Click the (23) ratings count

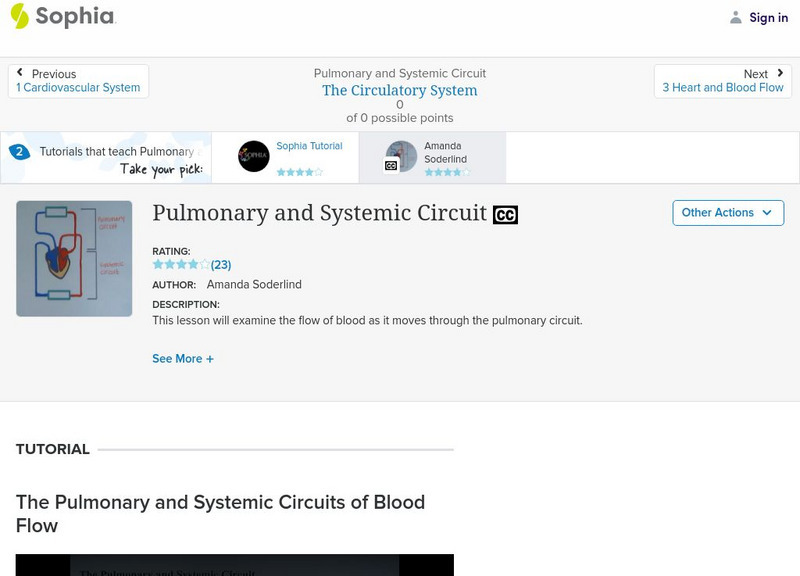click(x=221, y=265)
